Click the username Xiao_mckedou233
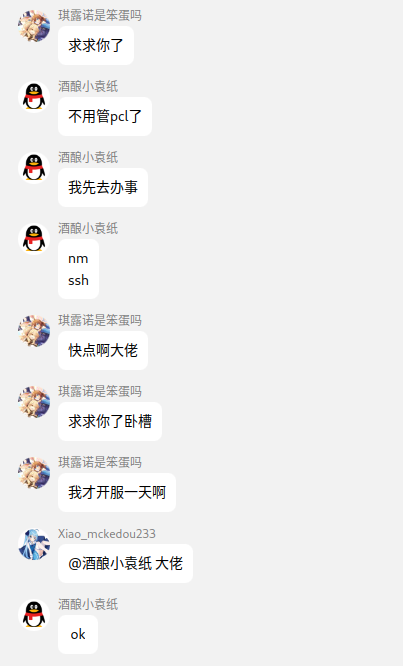The height and width of the screenshot is (666, 403). 107,533
